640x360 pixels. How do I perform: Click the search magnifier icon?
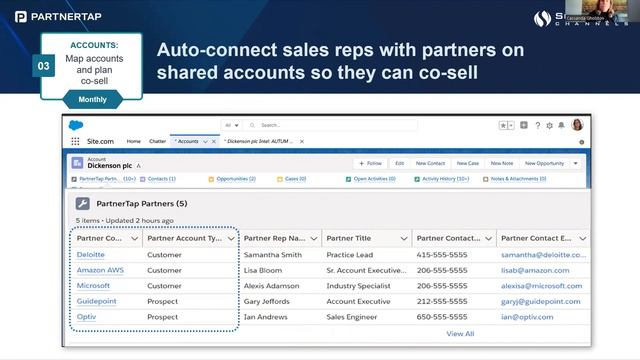(x=252, y=125)
